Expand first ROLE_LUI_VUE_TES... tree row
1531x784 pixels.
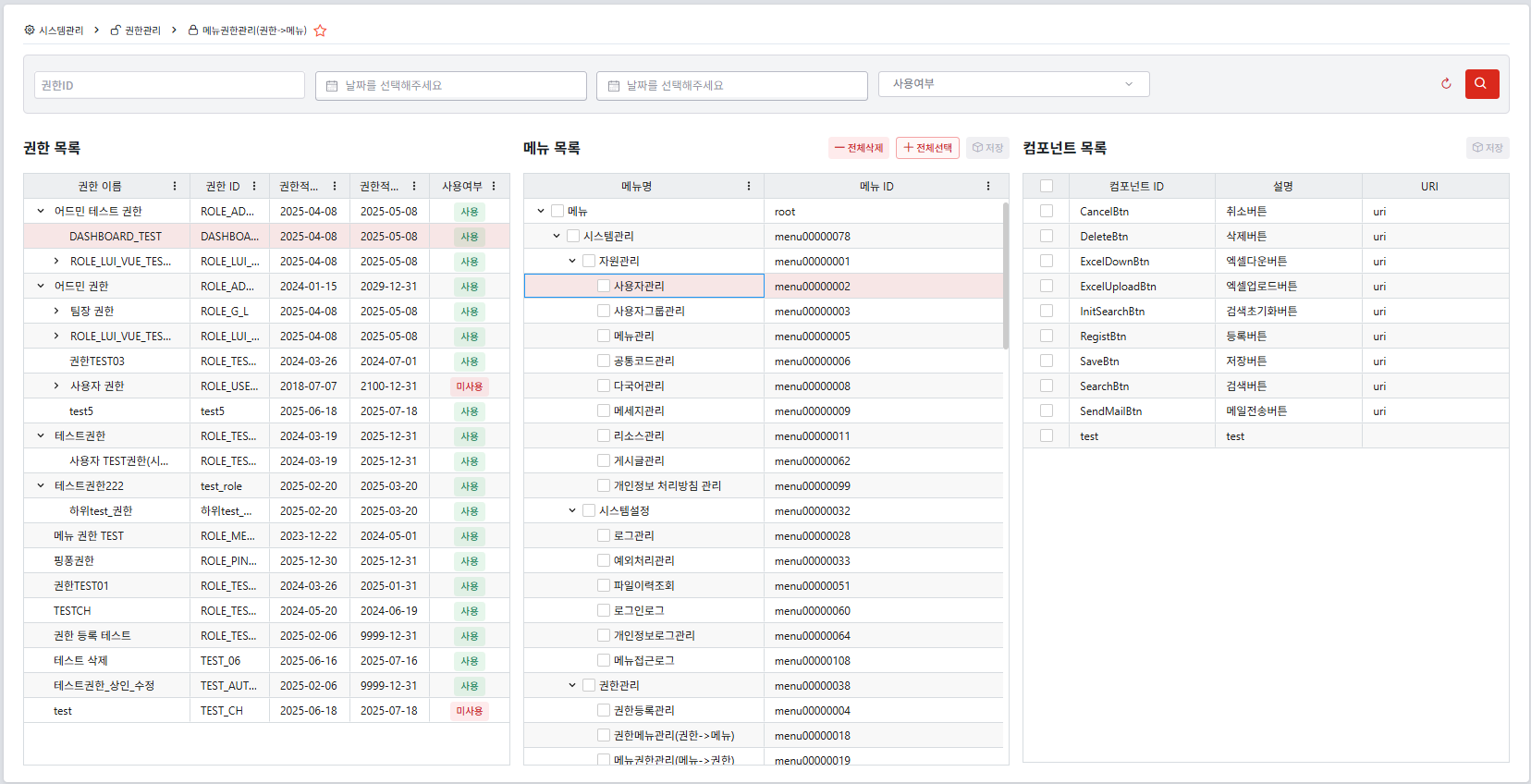tap(56, 261)
